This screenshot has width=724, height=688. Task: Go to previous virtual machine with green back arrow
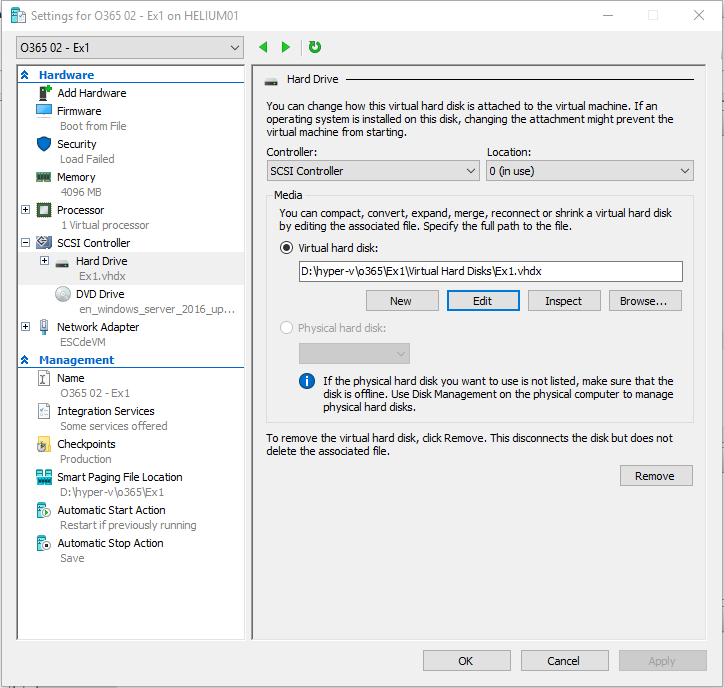point(263,47)
